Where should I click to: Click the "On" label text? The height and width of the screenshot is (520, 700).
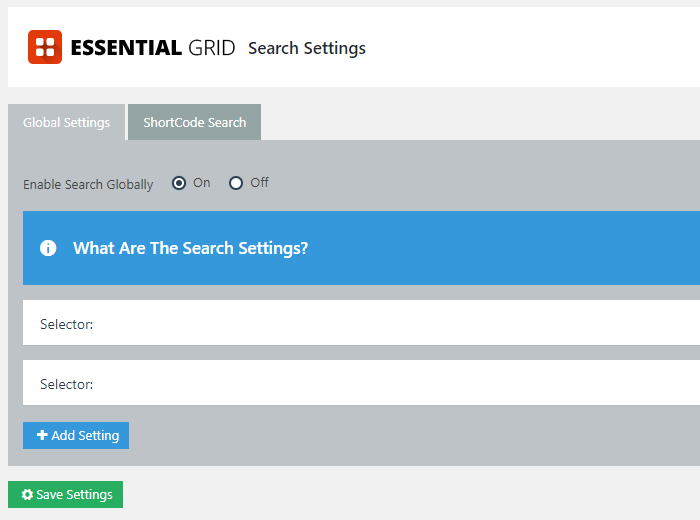pos(202,183)
